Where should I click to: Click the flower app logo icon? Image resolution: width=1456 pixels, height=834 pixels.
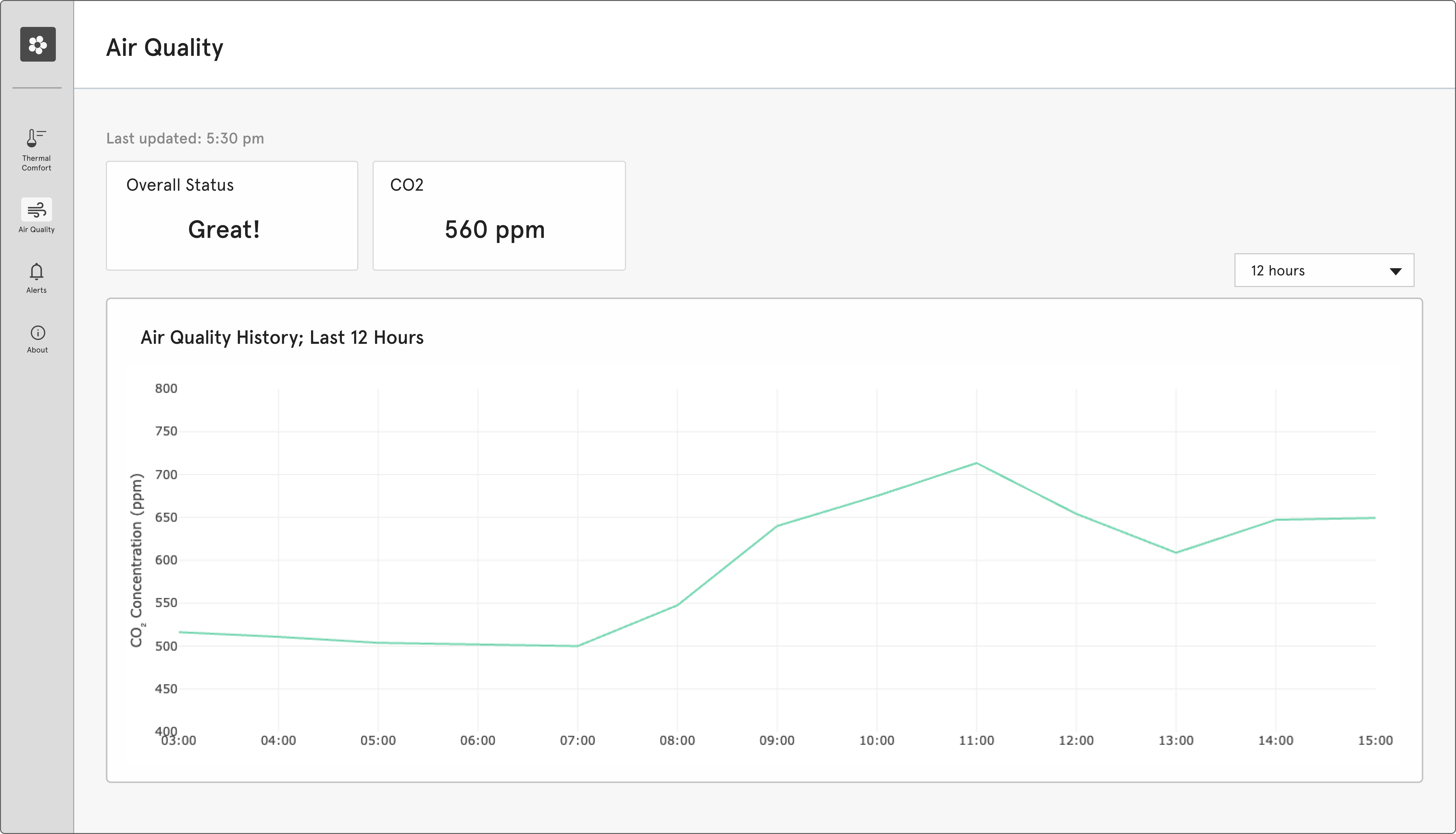(38, 44)
